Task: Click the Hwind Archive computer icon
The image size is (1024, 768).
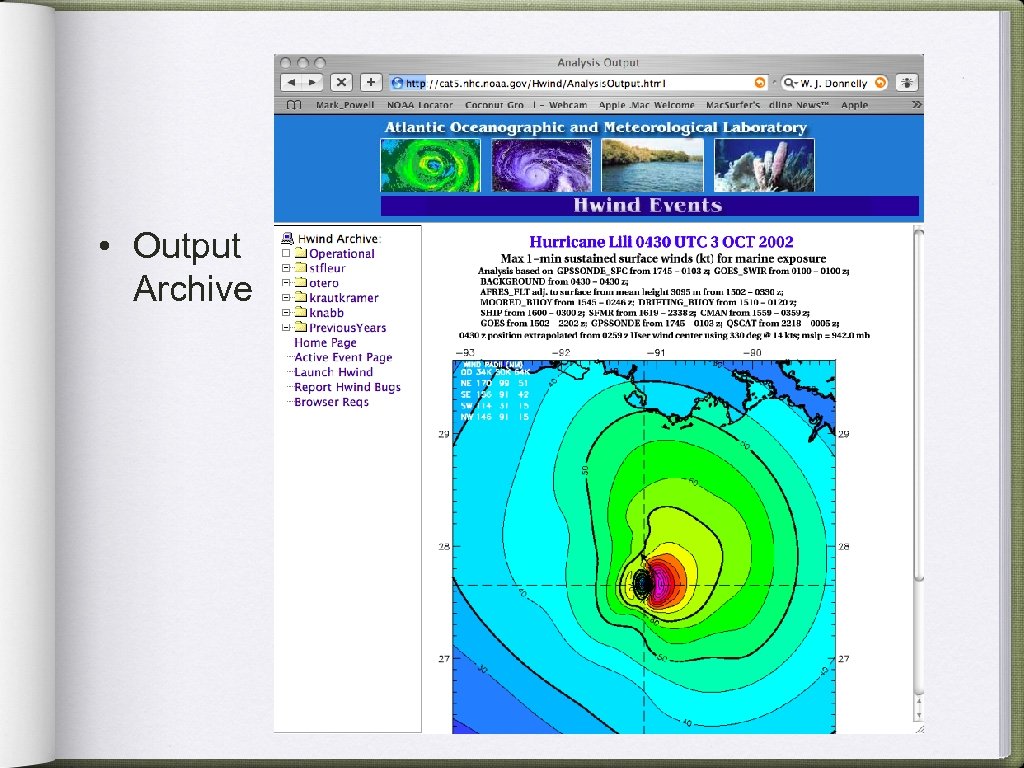Action: coord(287,238)
